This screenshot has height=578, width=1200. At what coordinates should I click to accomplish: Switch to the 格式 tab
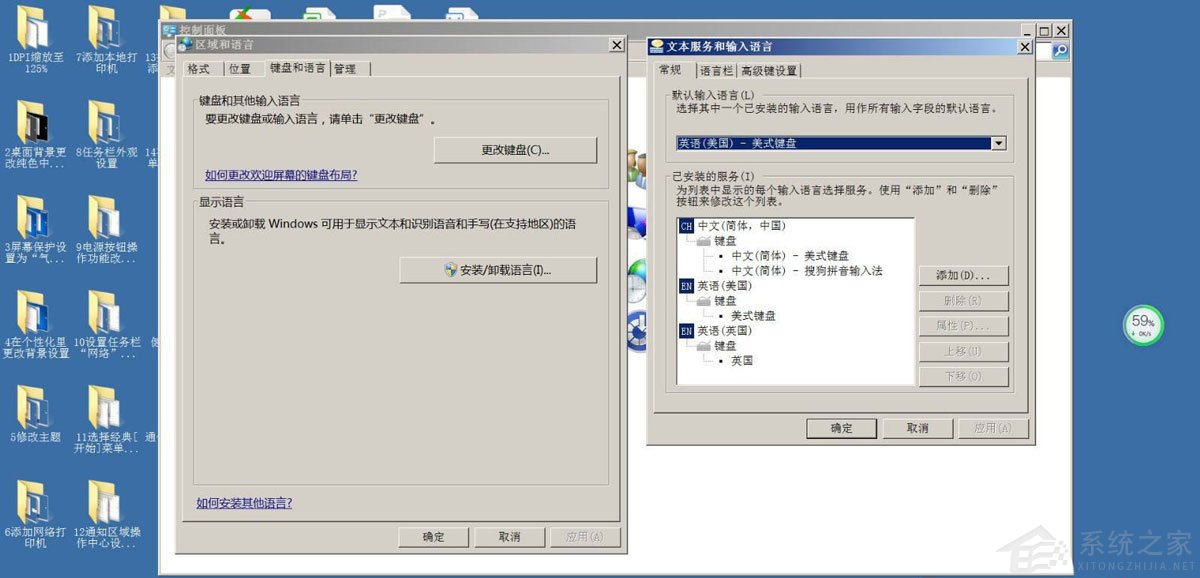[x=200, y=68]
